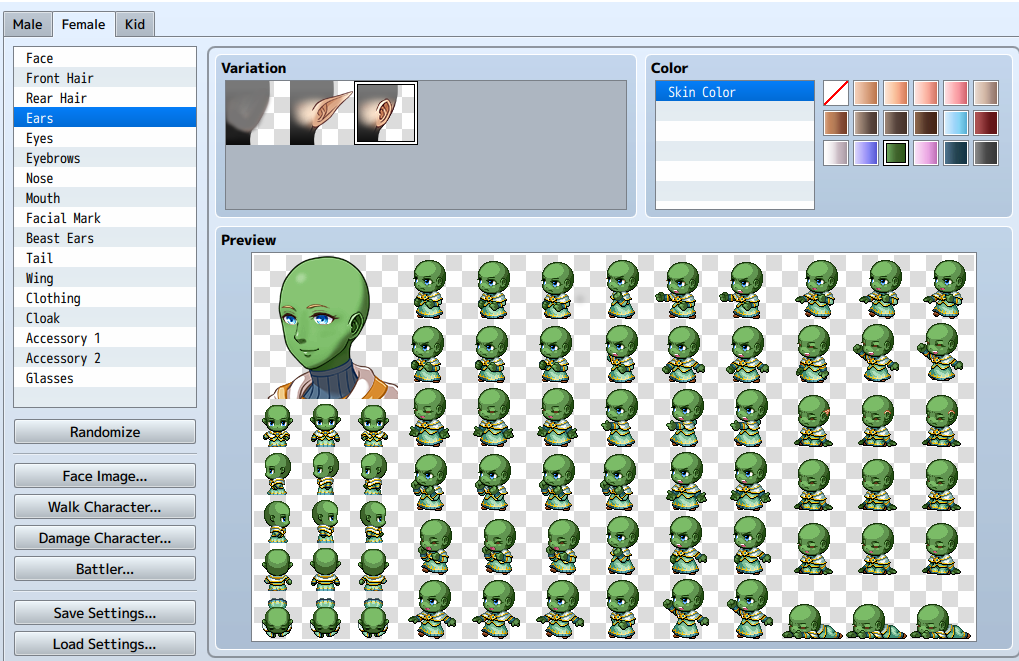Select Face in the parts list

point(105,58)
